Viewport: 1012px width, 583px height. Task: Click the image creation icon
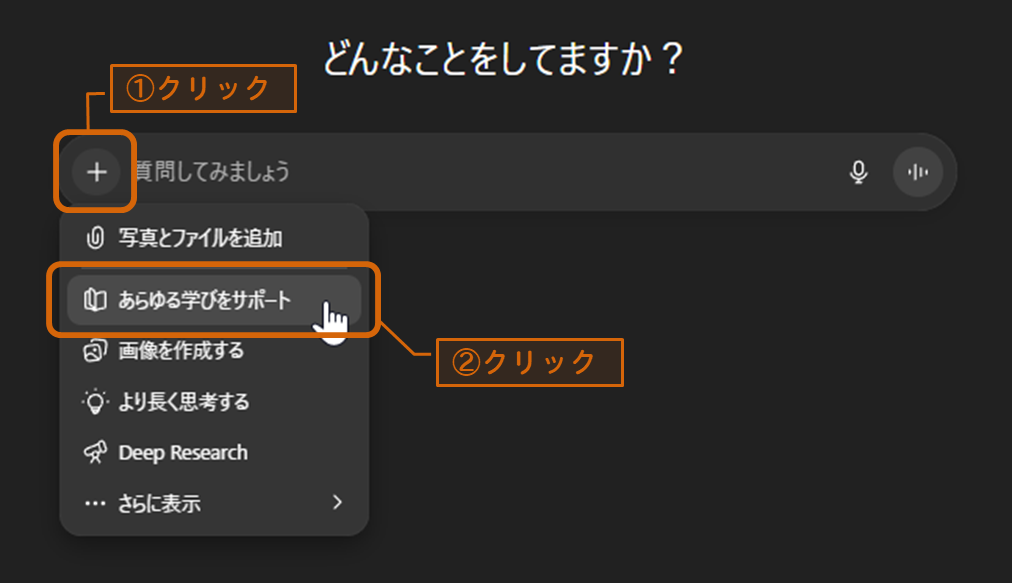[x=95, y=351]
